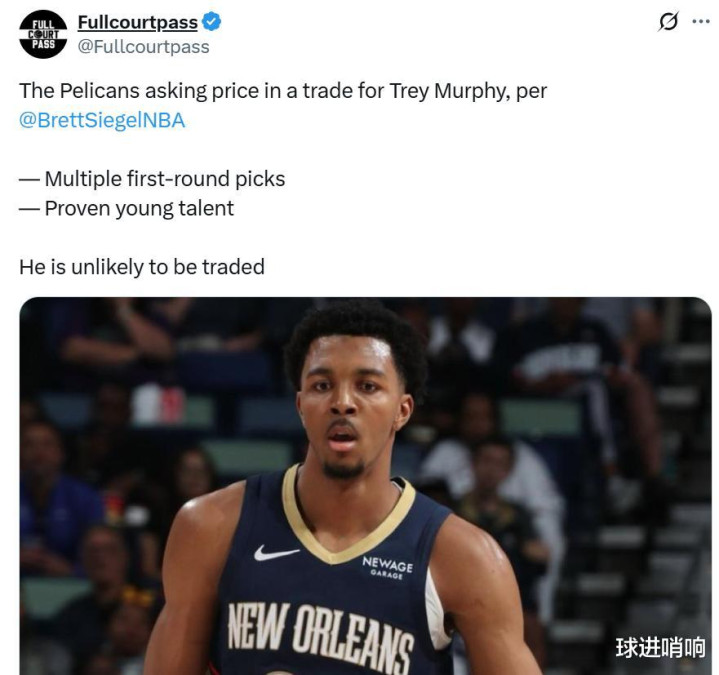The height and width of the screenshot is (675, 719).
Task: Open the Grok slashed-circle icon
Action: click(x=668, y=22)
